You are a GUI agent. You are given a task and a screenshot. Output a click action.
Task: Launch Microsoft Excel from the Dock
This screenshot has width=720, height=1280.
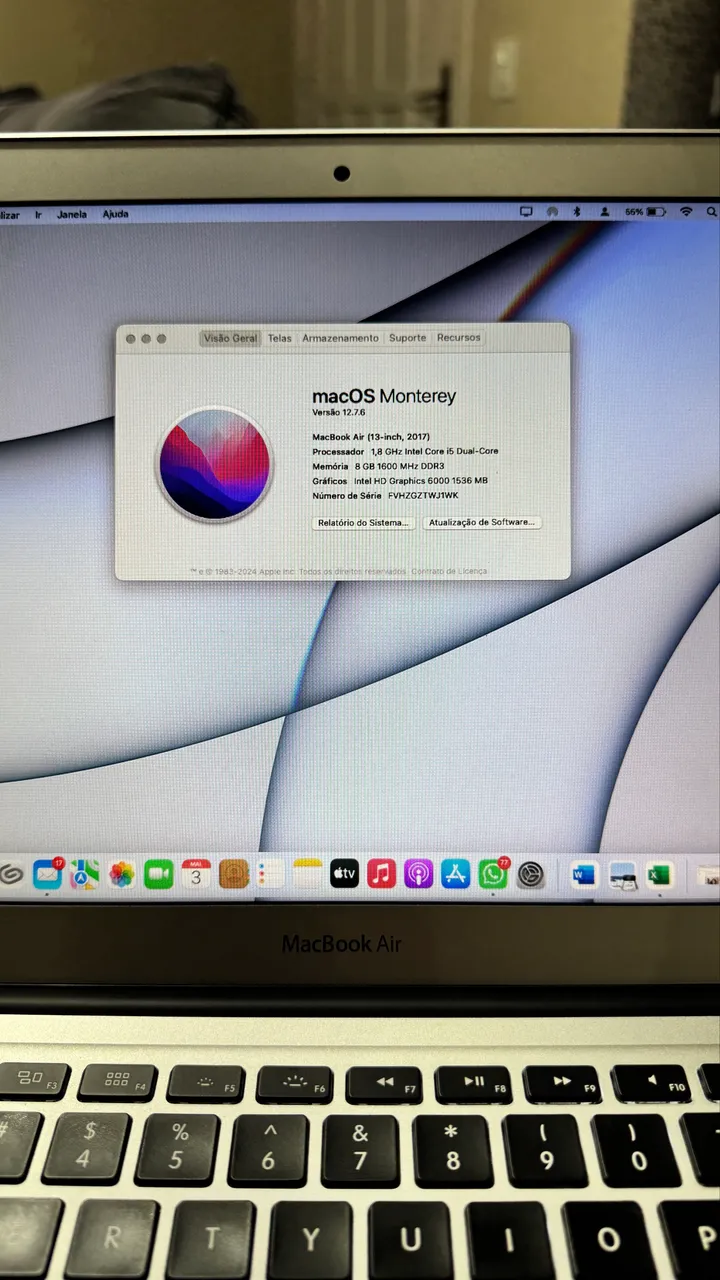pos(659,875)
